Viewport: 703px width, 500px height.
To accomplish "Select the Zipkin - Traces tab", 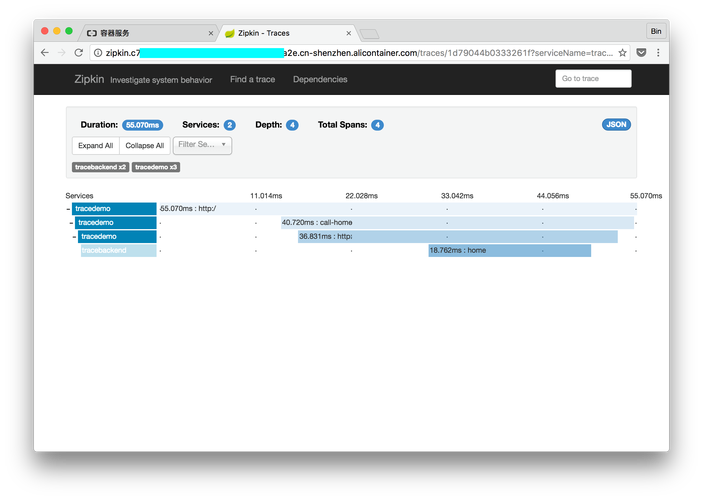I will (x=287, y=33).
